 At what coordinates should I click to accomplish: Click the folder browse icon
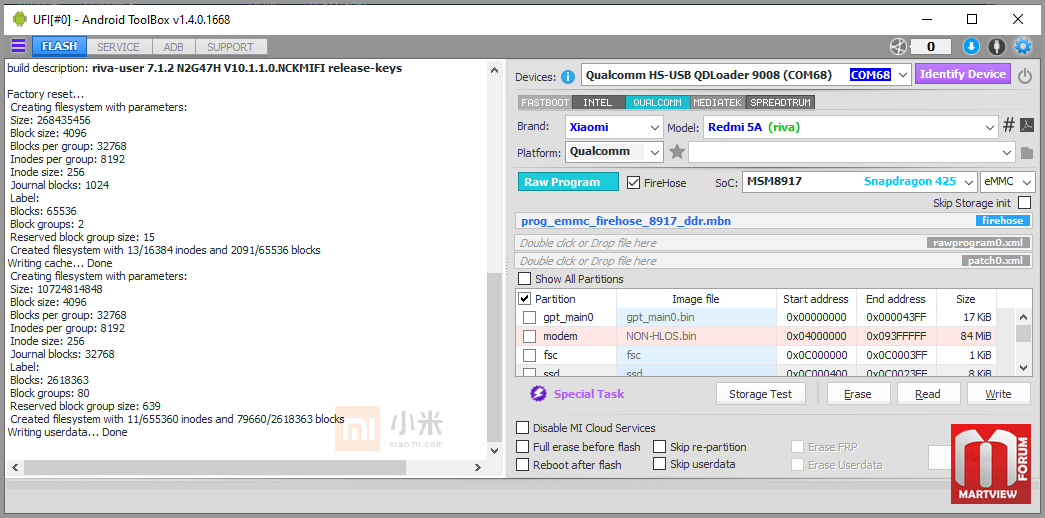click(1027, 153)
